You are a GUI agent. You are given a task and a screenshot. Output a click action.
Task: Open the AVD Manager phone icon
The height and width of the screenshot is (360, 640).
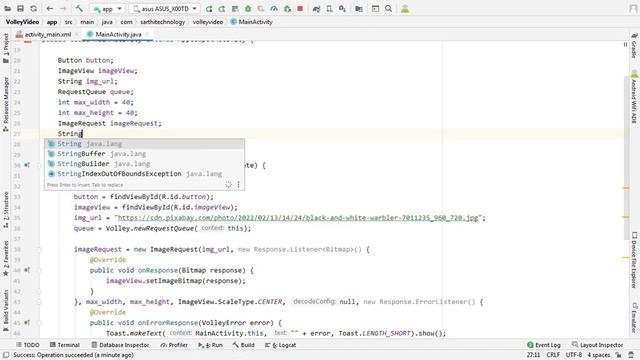(x=329, y=9)
